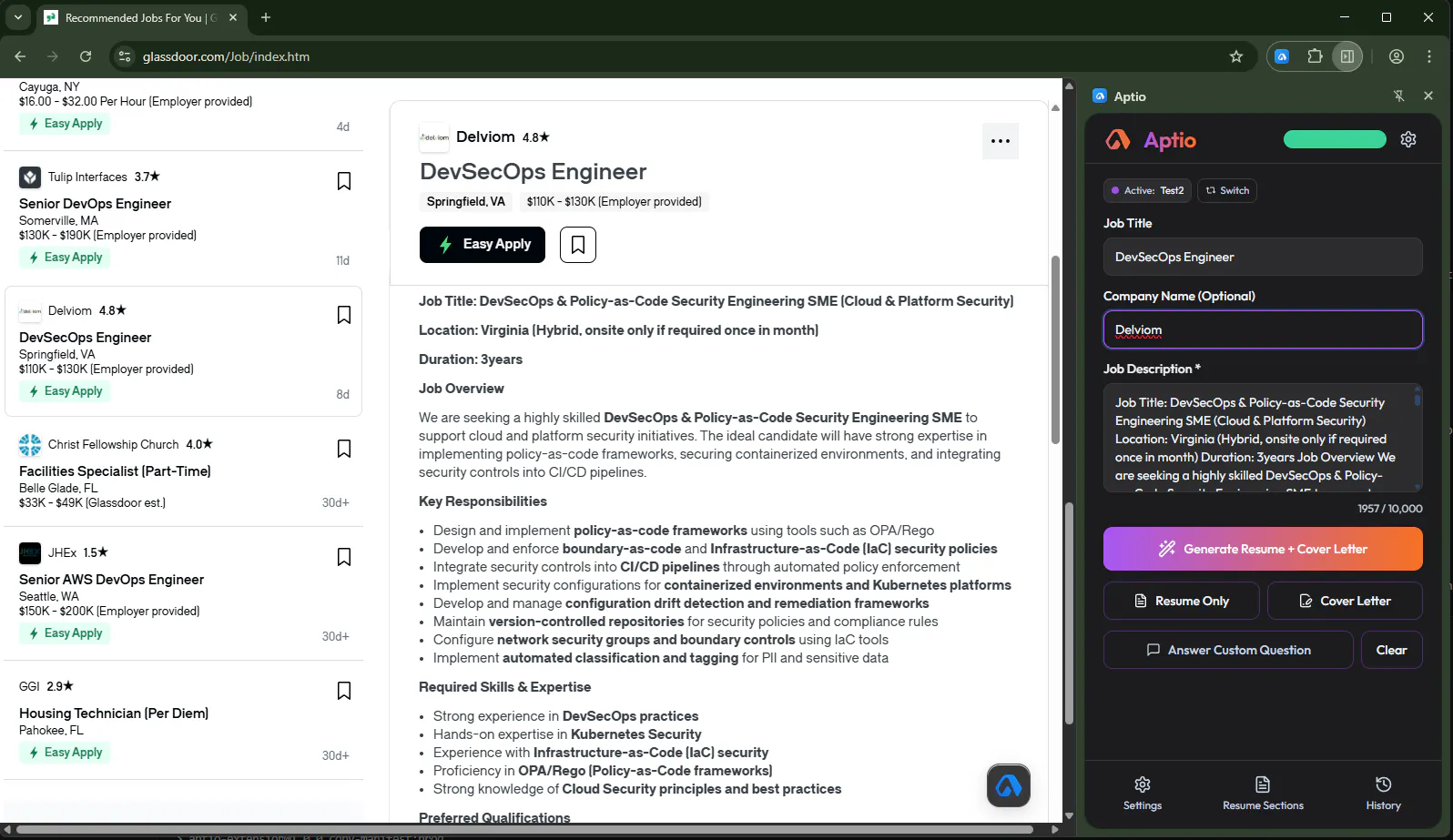Open the Chrome three-dot menu

tap(1429, 56)
